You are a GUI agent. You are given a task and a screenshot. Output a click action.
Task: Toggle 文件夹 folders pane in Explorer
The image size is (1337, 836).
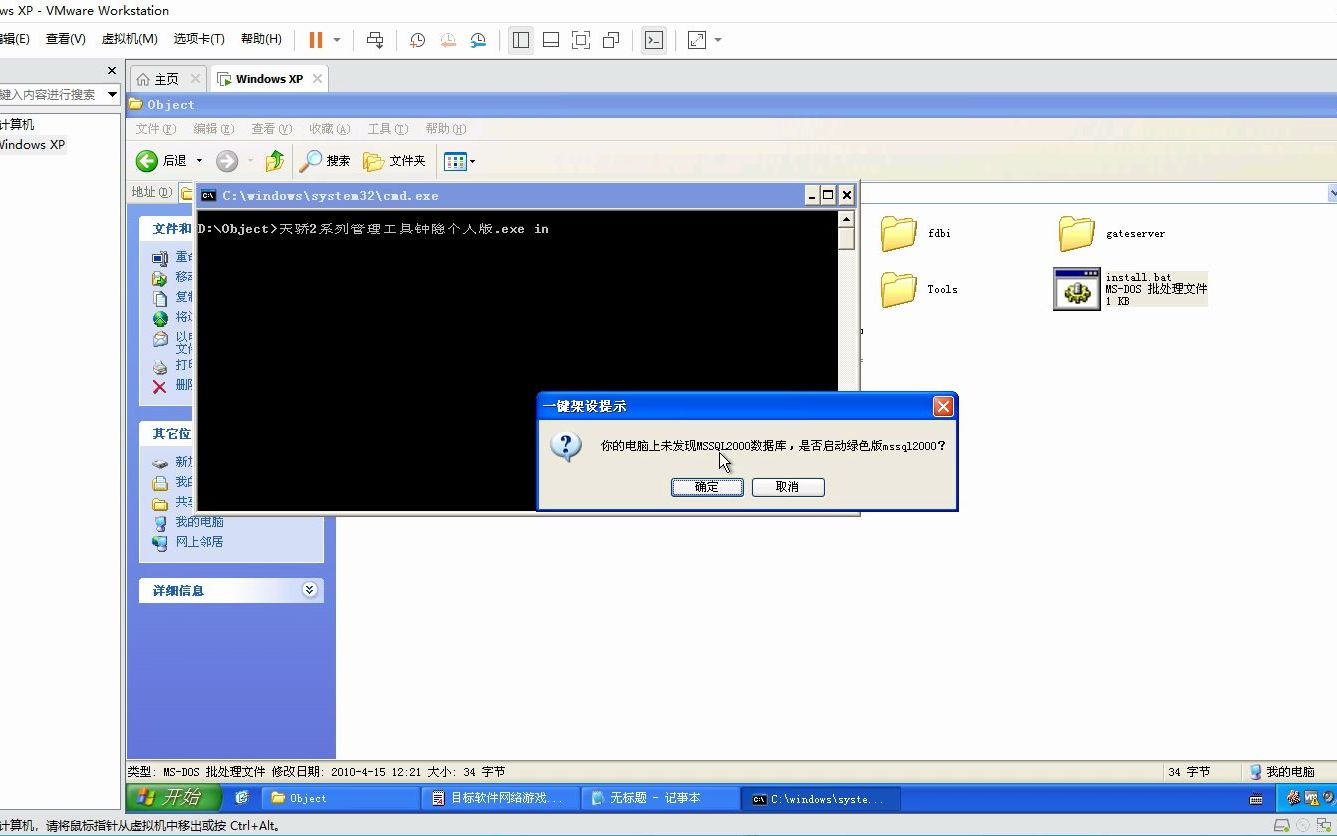pyautogui.click(x=395, y=160)
